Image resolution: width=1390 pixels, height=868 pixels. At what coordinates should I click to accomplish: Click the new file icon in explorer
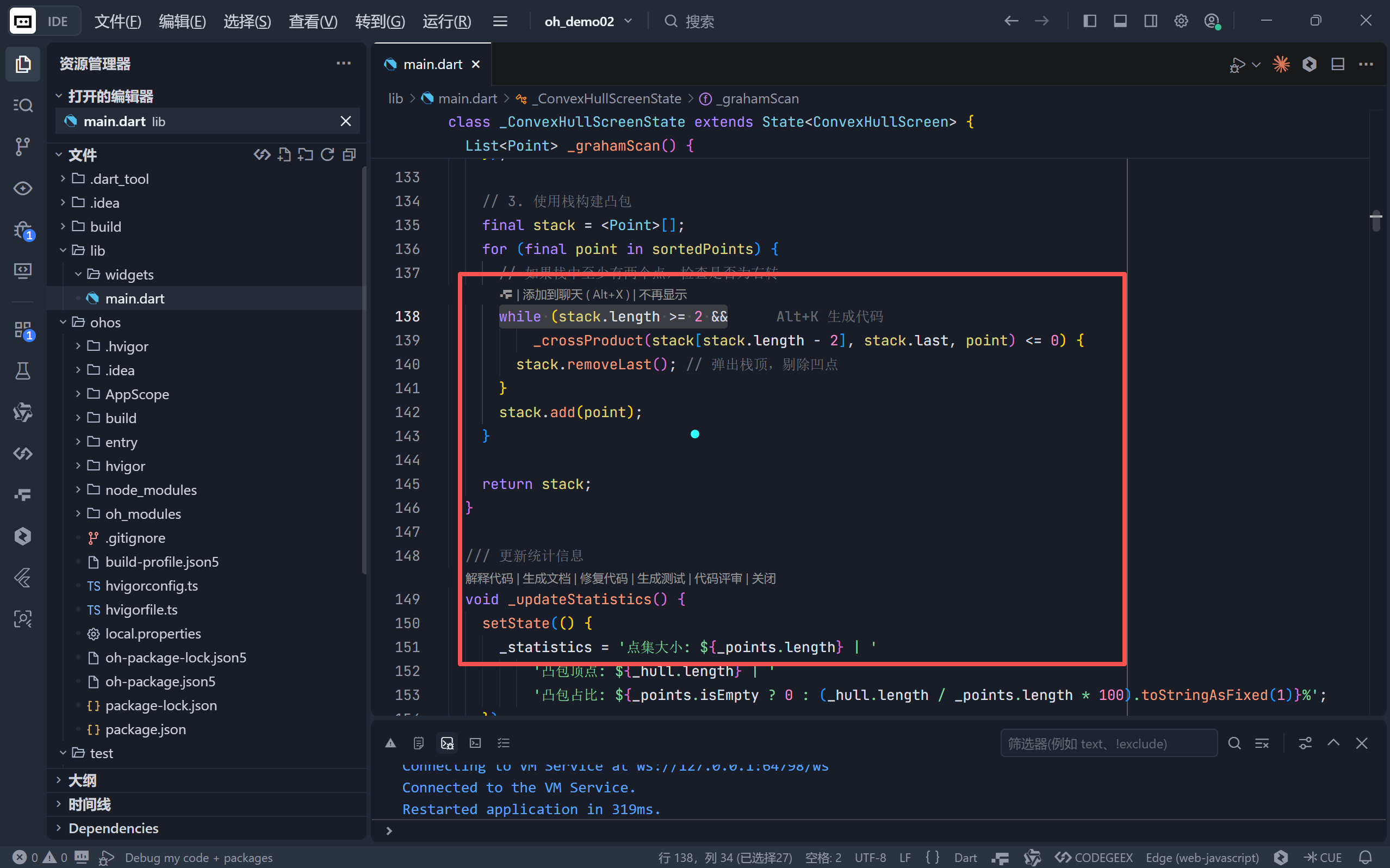(284, 154)
